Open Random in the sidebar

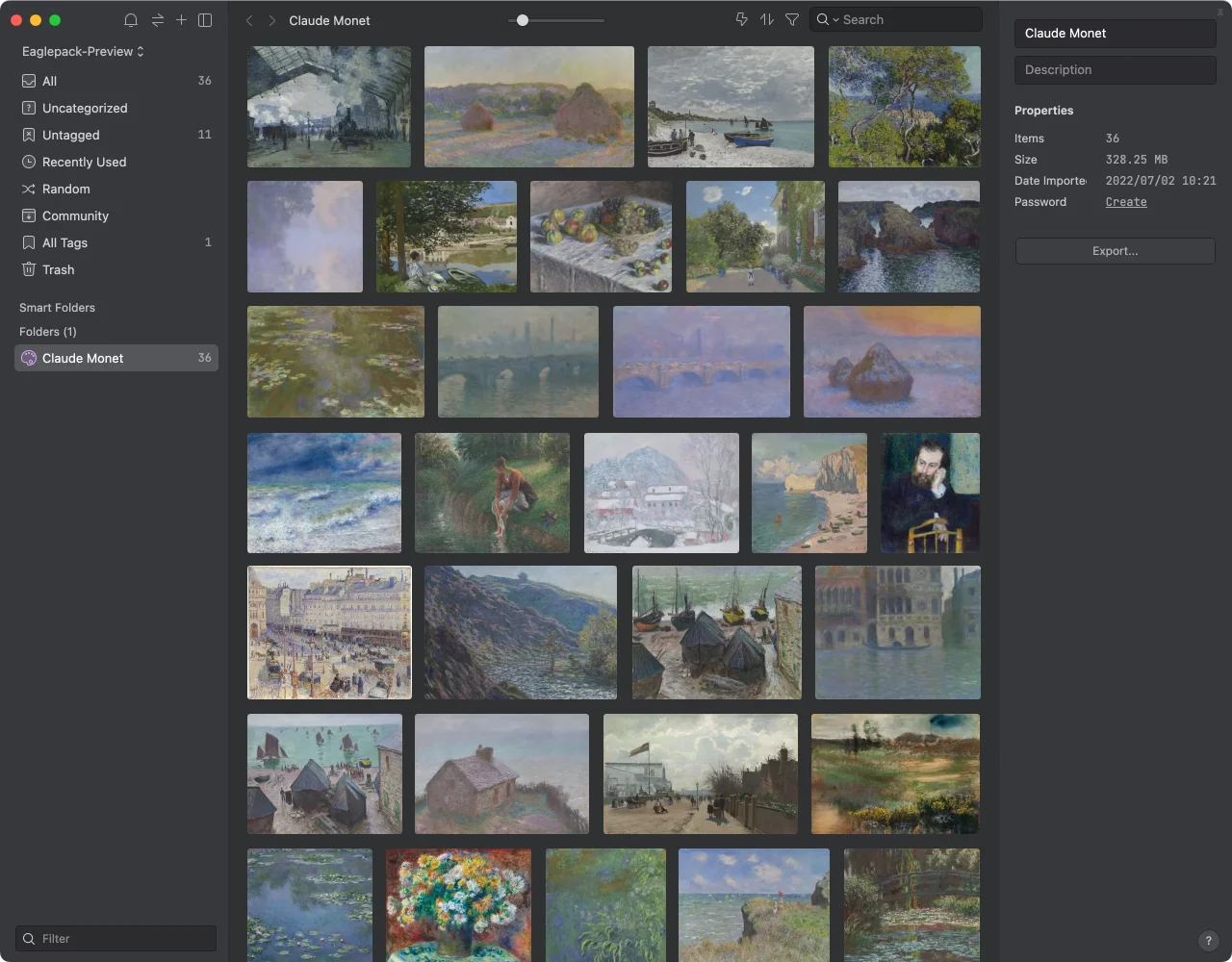click(x=116, y=189)
